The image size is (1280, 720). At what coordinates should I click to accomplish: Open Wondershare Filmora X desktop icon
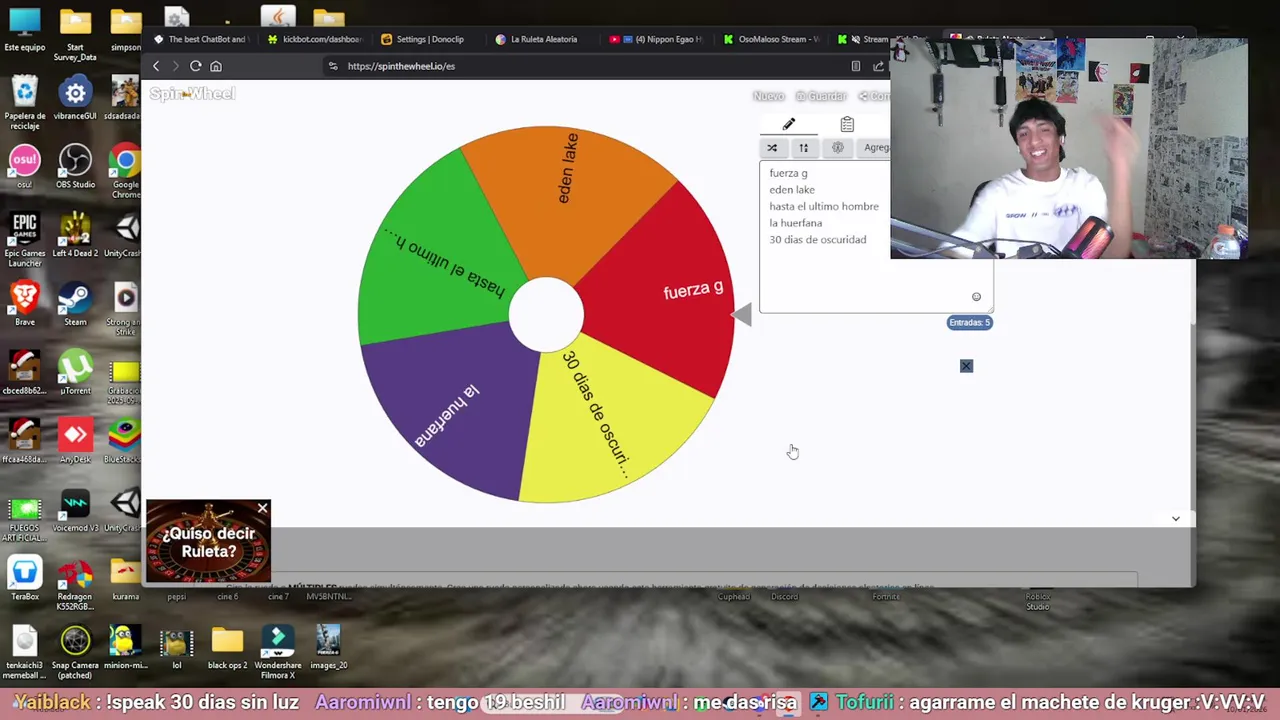click(x=278, y=653)
